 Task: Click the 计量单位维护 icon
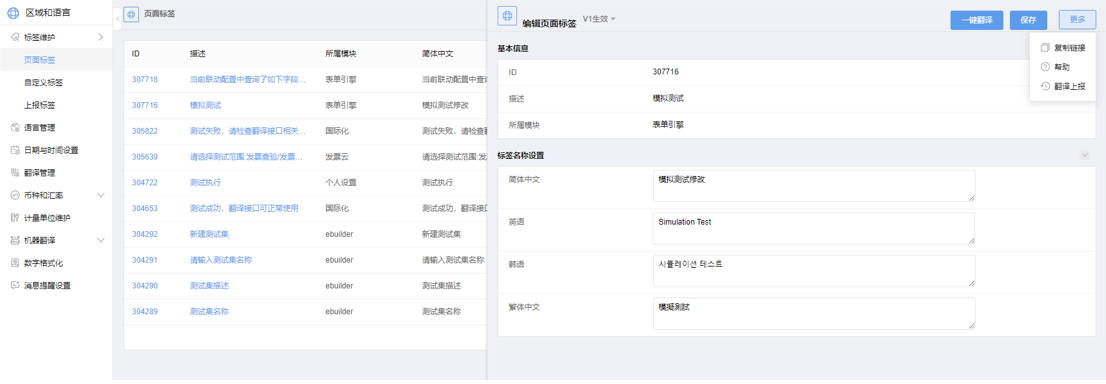16,217
